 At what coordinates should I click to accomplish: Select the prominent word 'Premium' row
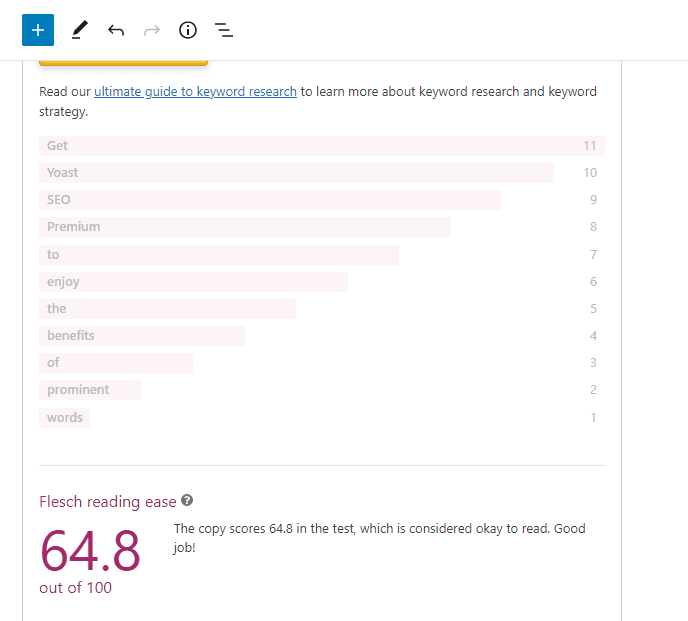pos(322,227)
